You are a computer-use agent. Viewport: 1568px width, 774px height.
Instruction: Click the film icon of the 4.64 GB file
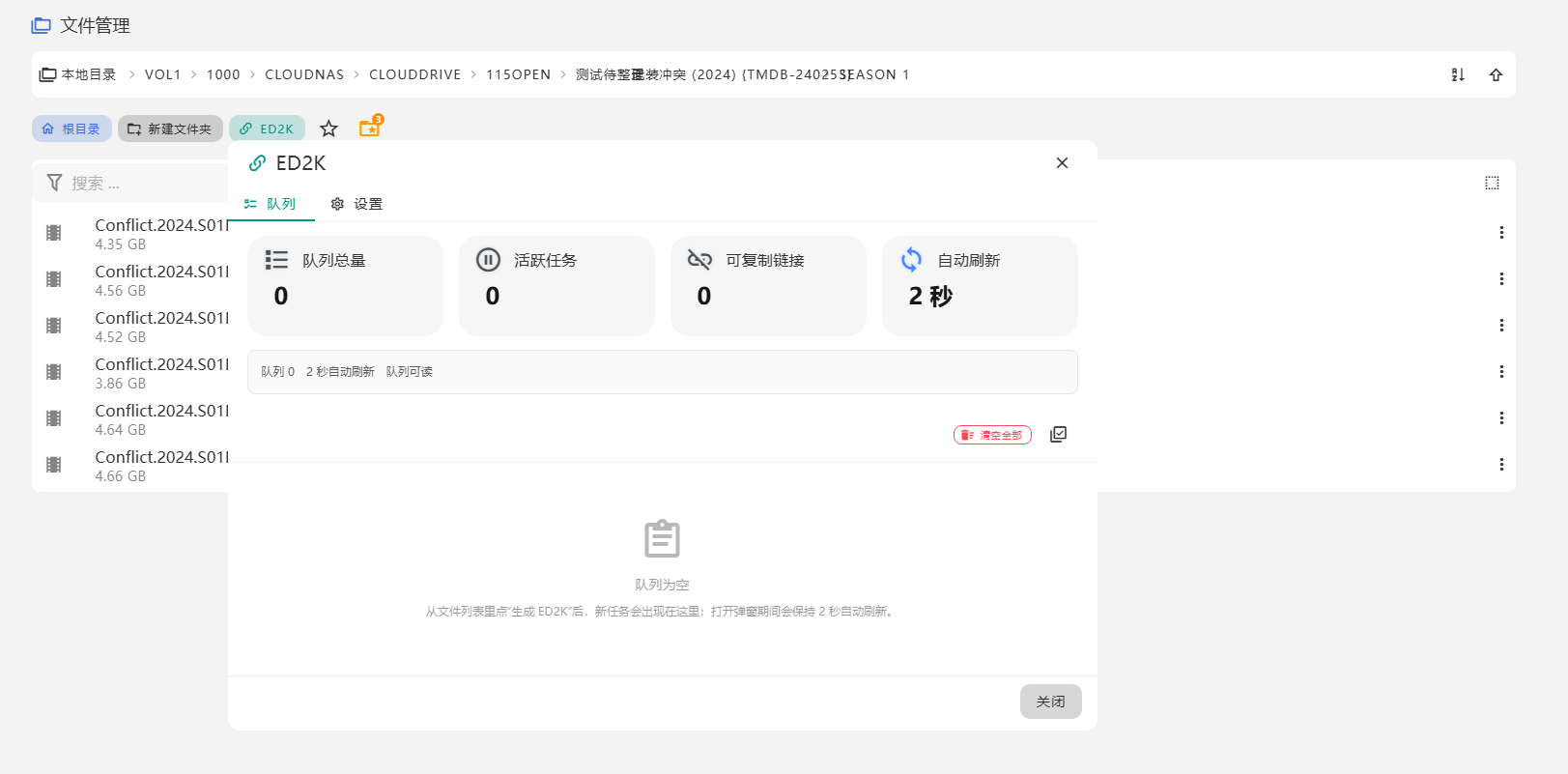pos(54,418)
